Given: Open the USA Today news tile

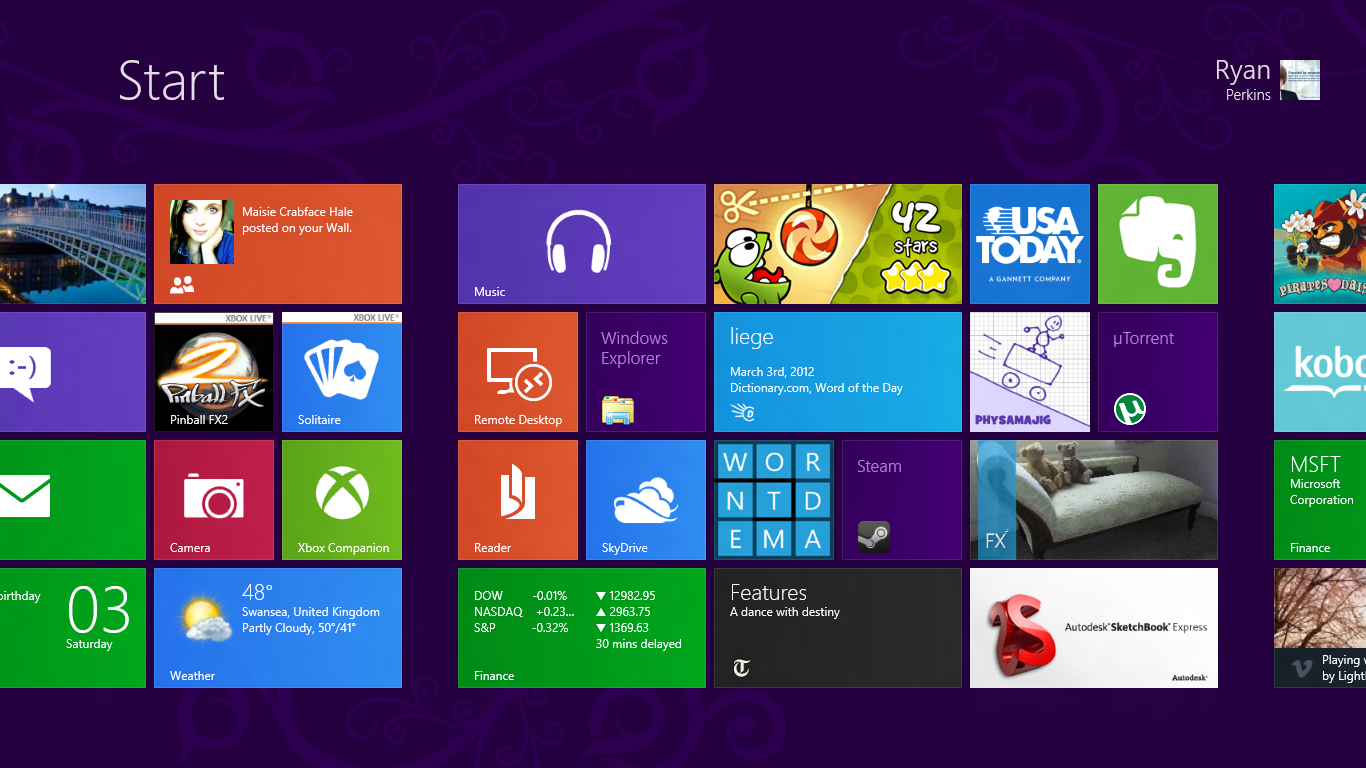Looking at the screenshot, I should coord(1030,244).
